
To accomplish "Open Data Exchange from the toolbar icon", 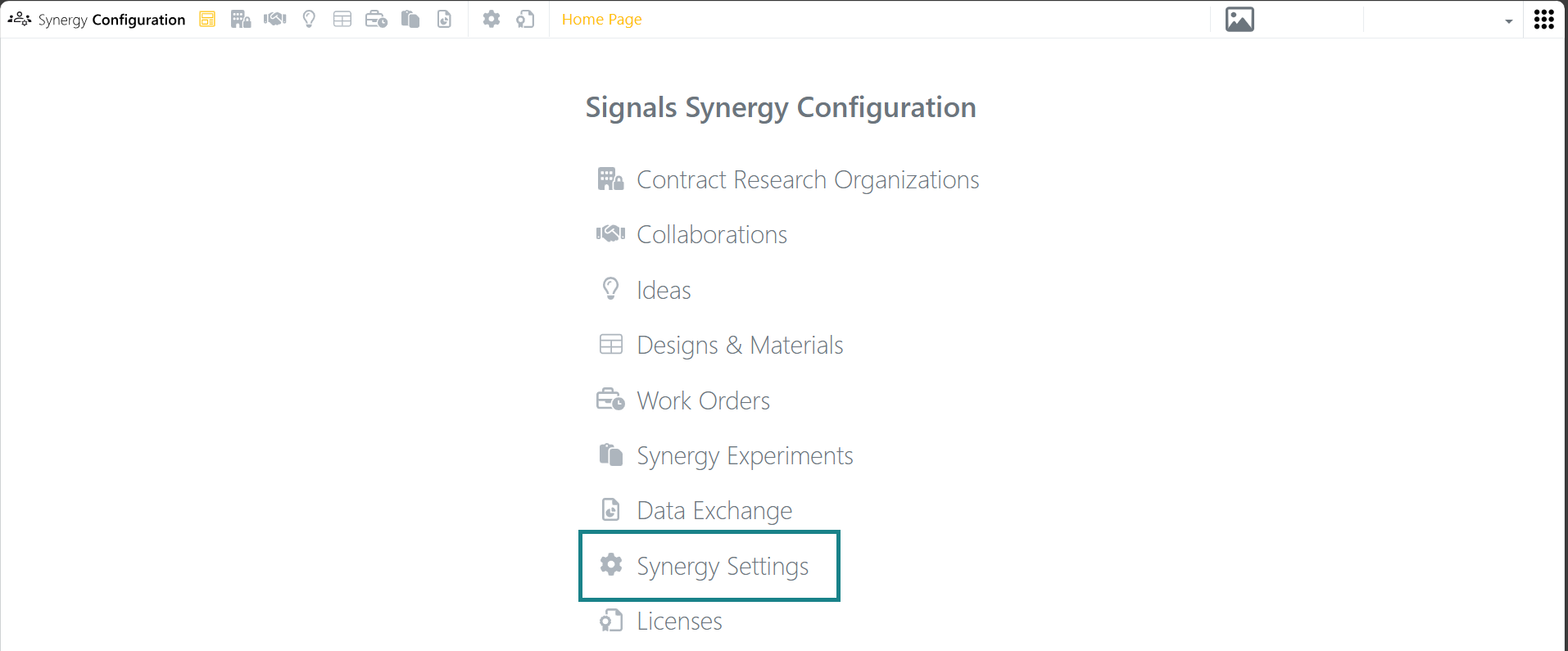I will (444, 19).
